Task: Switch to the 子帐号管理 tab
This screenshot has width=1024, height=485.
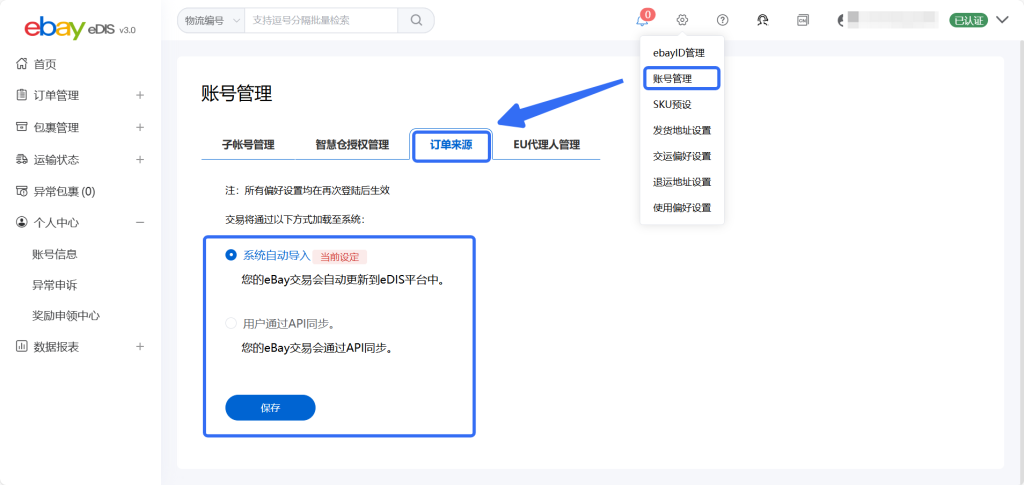Action: tap(248, 145)
